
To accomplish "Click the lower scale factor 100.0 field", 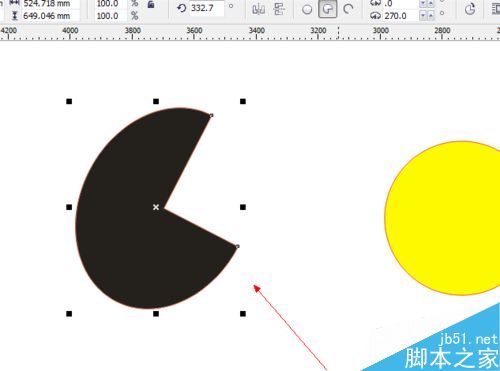I will point(110,16).
